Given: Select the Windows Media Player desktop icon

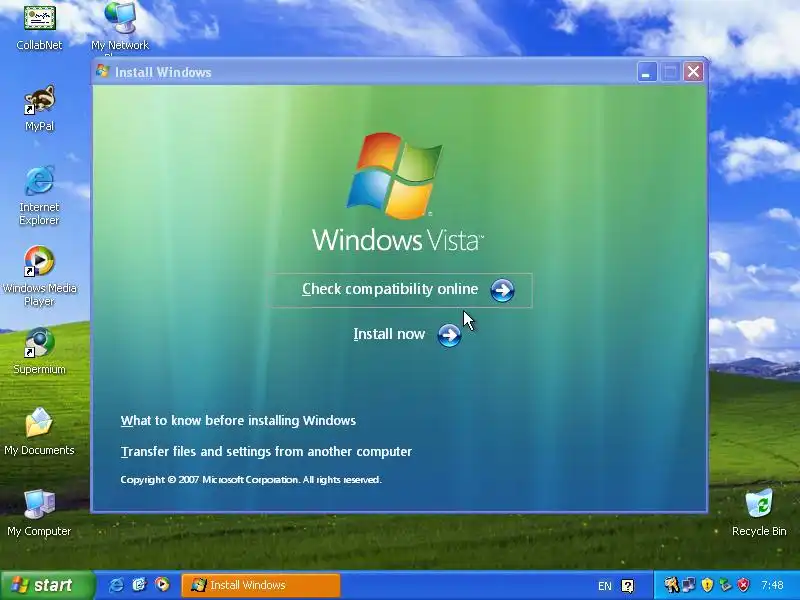Looking at the screenshot, I should [39, 276].
